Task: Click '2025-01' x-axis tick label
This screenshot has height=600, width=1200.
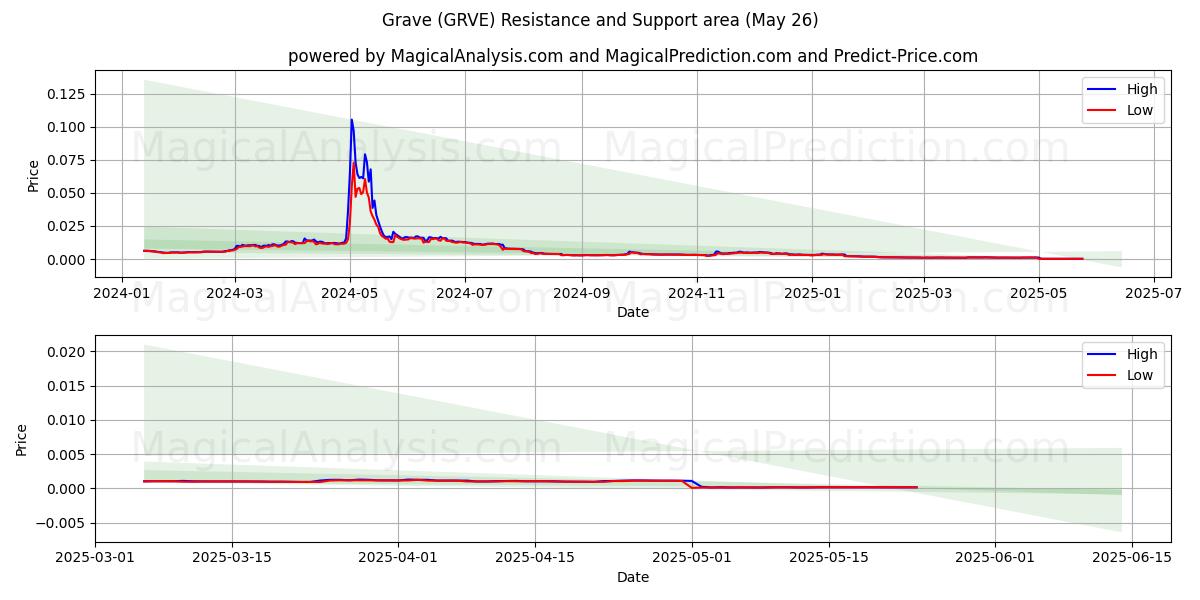Action: click(x=812, y=294)
